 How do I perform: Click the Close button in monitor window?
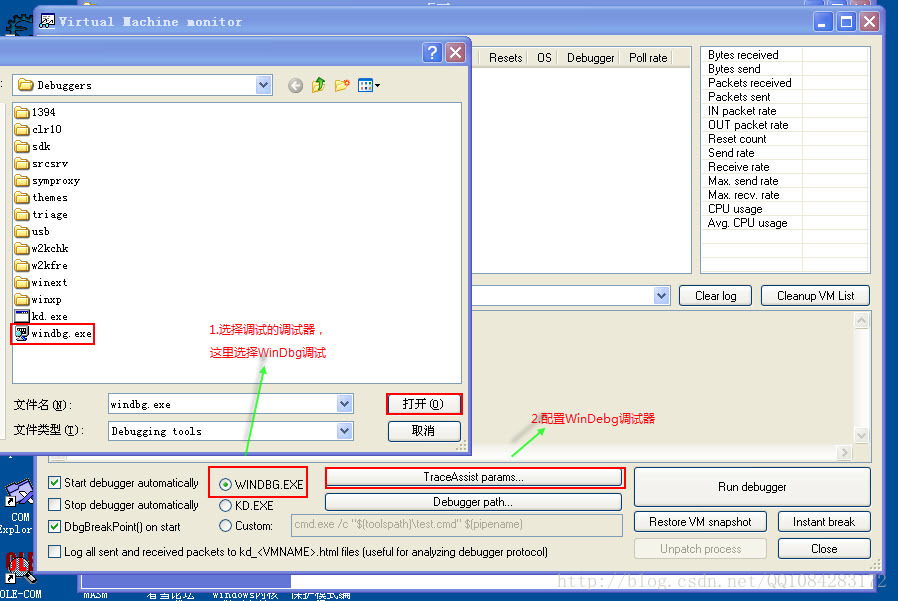[x=824, y=549]
